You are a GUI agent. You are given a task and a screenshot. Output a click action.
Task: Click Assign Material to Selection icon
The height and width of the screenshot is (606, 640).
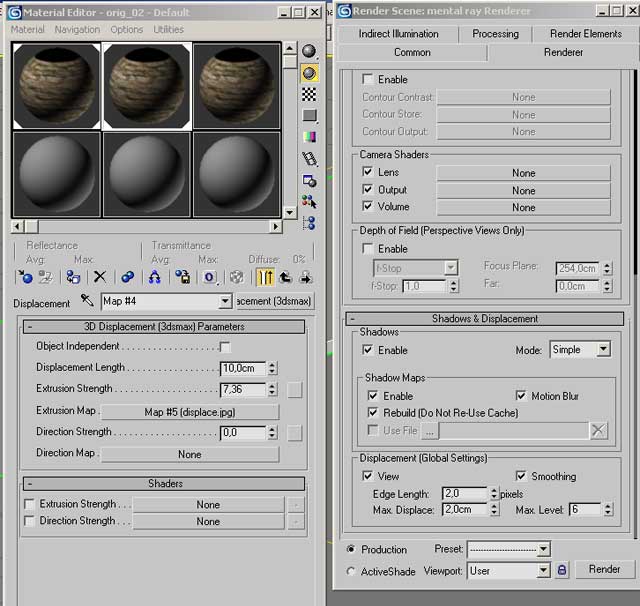point(73,277)
